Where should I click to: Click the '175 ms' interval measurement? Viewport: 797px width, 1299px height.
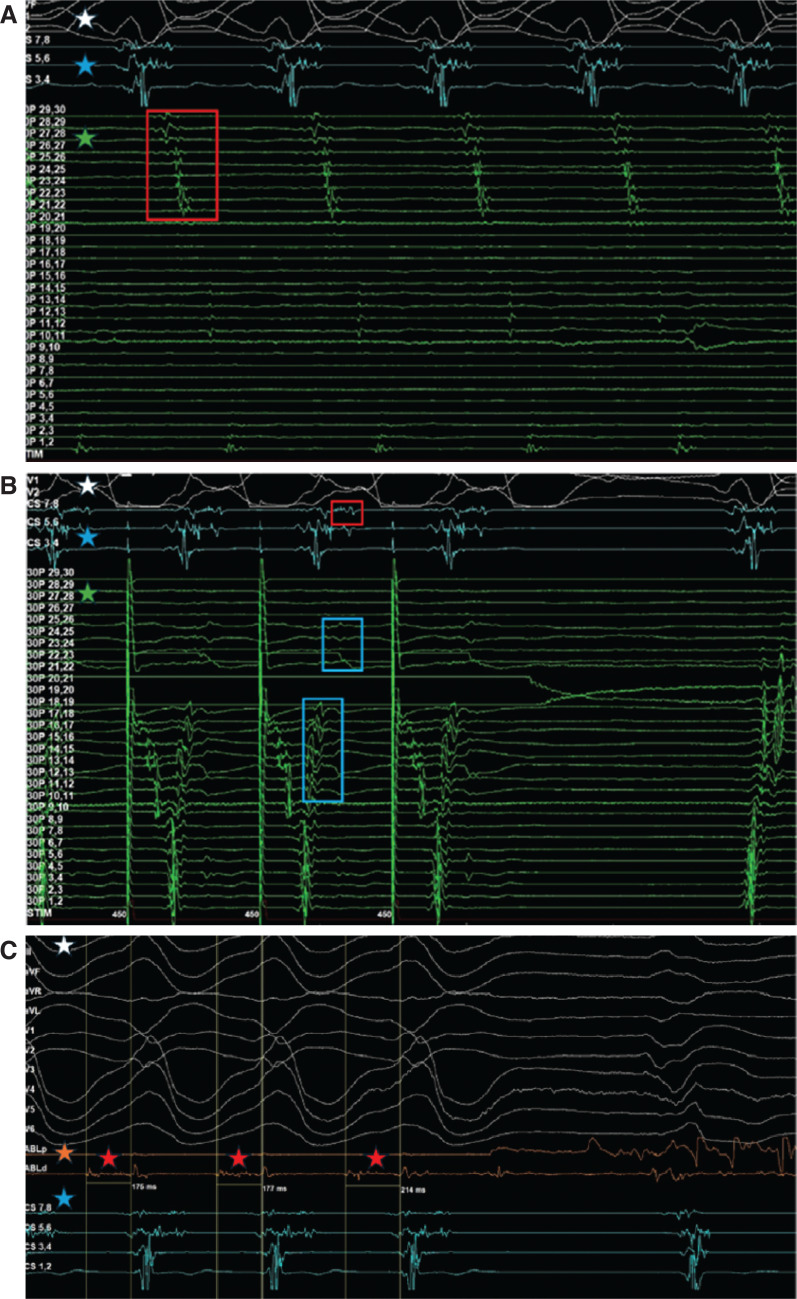(x=145, y=1189)
